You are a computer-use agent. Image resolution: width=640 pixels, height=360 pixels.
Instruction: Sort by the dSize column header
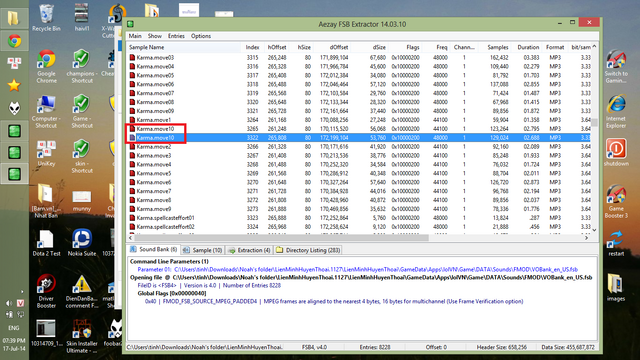point(379,47)
